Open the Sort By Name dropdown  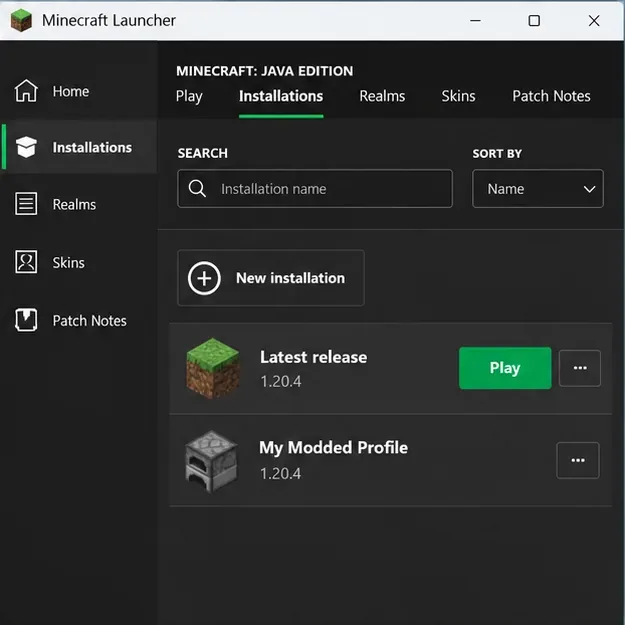pyautogui.click(x=538, y=189)
